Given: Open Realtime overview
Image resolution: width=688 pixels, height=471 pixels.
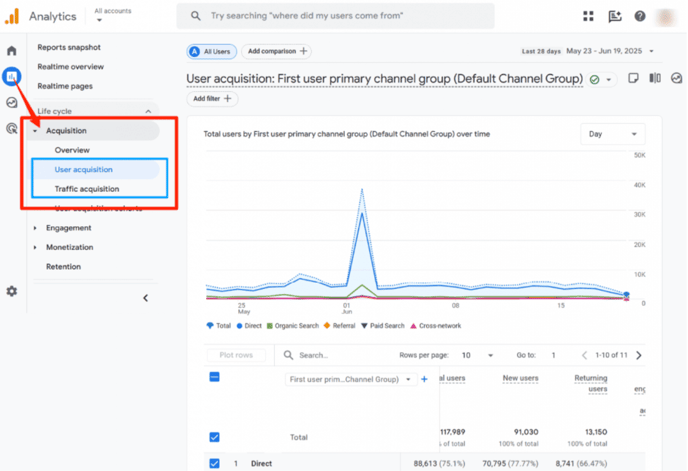Looking at the screenshot, I should pos(71,67).
